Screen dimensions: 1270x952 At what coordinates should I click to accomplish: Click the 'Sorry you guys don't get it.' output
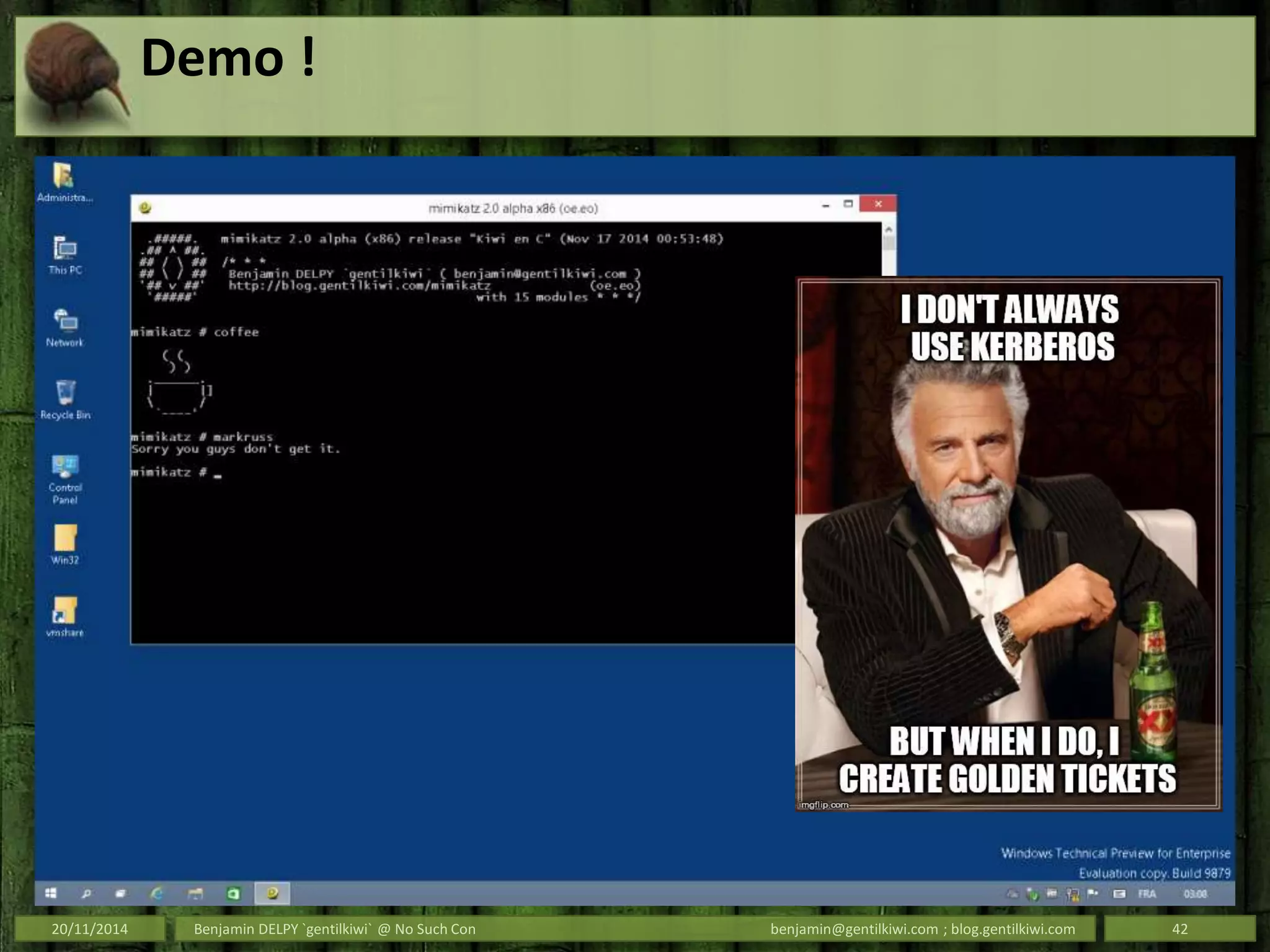236,449
